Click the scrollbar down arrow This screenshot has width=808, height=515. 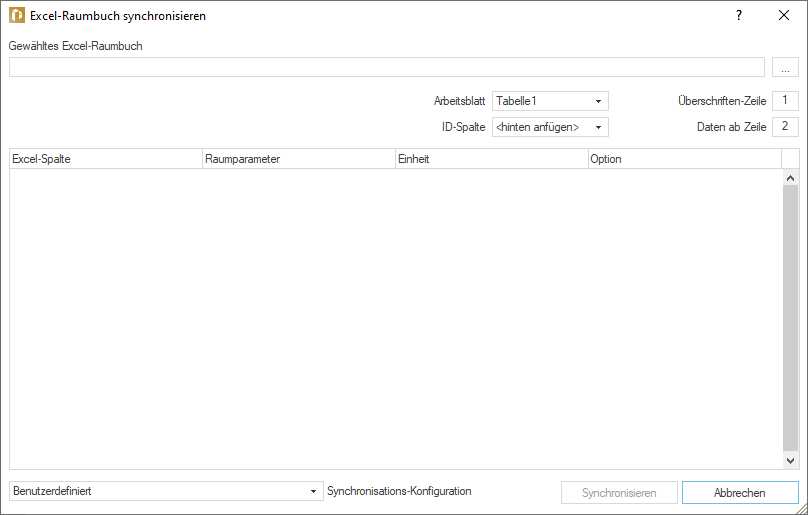[790, 461]
